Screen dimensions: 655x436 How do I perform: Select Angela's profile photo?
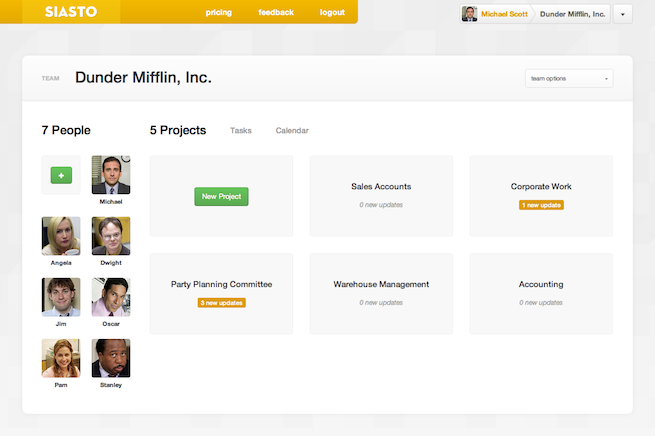pyautogui.click(x=61, y=236)
